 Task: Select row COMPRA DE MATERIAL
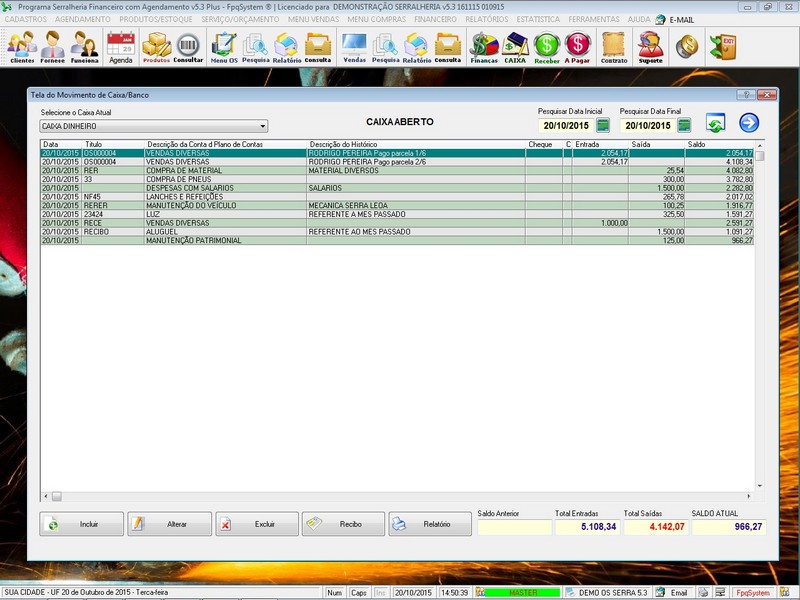[397, 170]
